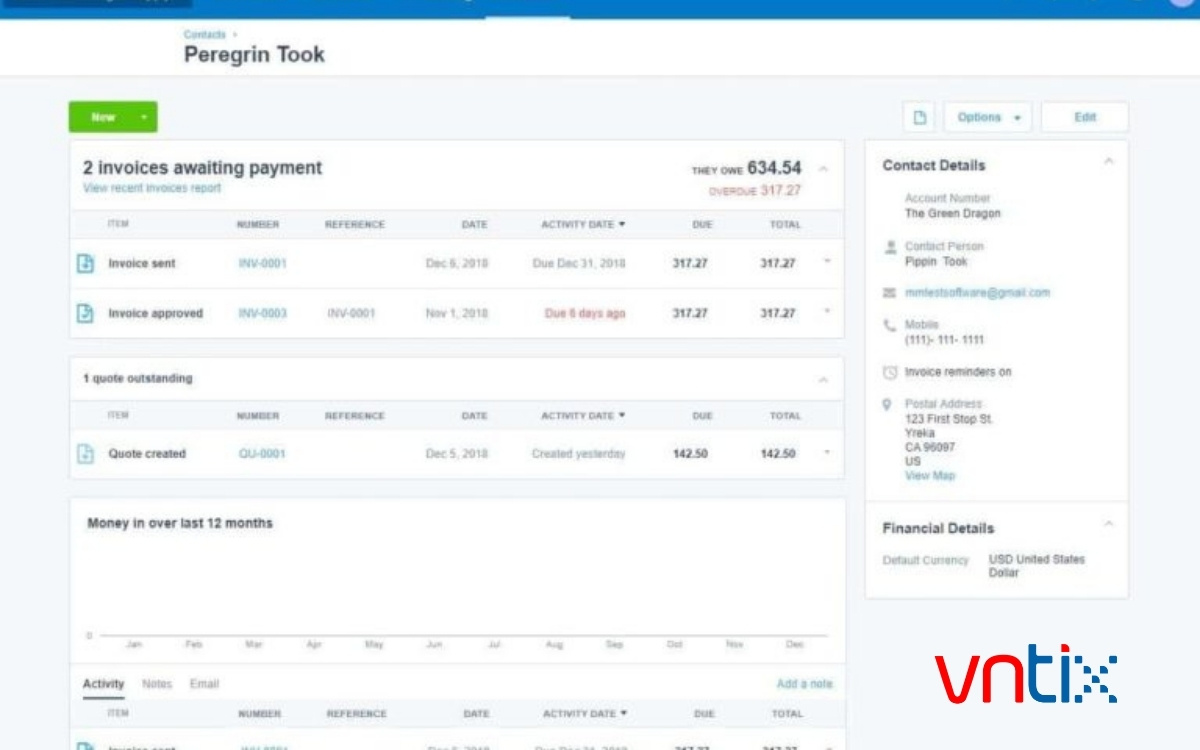The height and width of the screenshot is (750, 1200).
Task: Click the clock icon next to Invoice reminders
Action: point(888,371)
